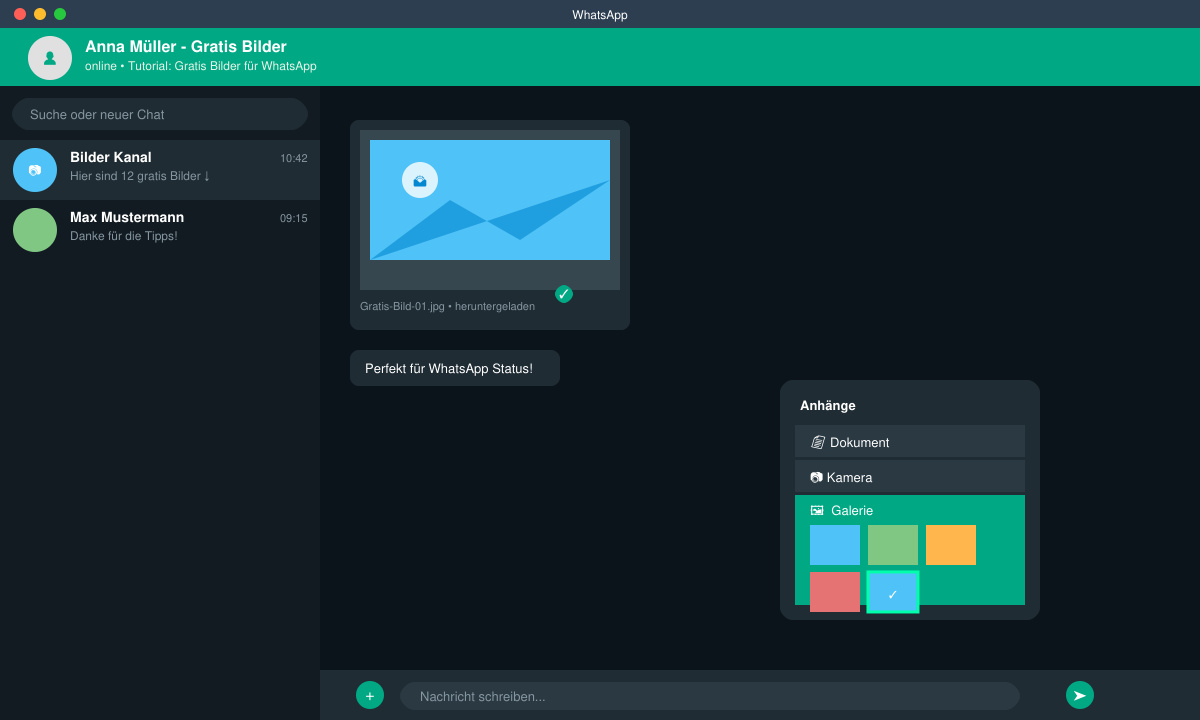The height and width of the screenshot is (720, 1200).
Task: Click the Anhänge panel heading
Action: (x=828, y=405)
